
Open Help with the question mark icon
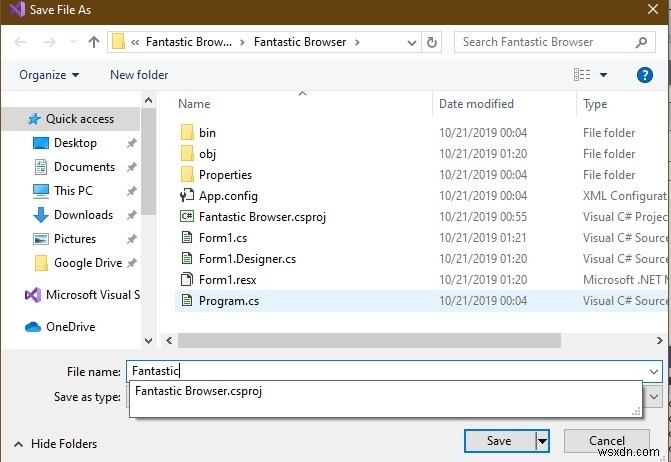point(644,75)
